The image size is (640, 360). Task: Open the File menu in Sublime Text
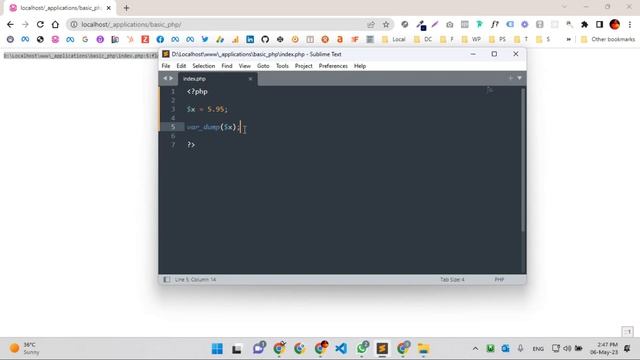tap(166, 66)
